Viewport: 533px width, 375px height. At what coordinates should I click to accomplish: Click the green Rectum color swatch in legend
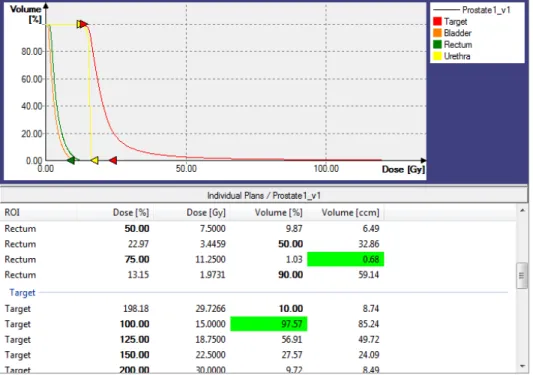pos(437,45)
